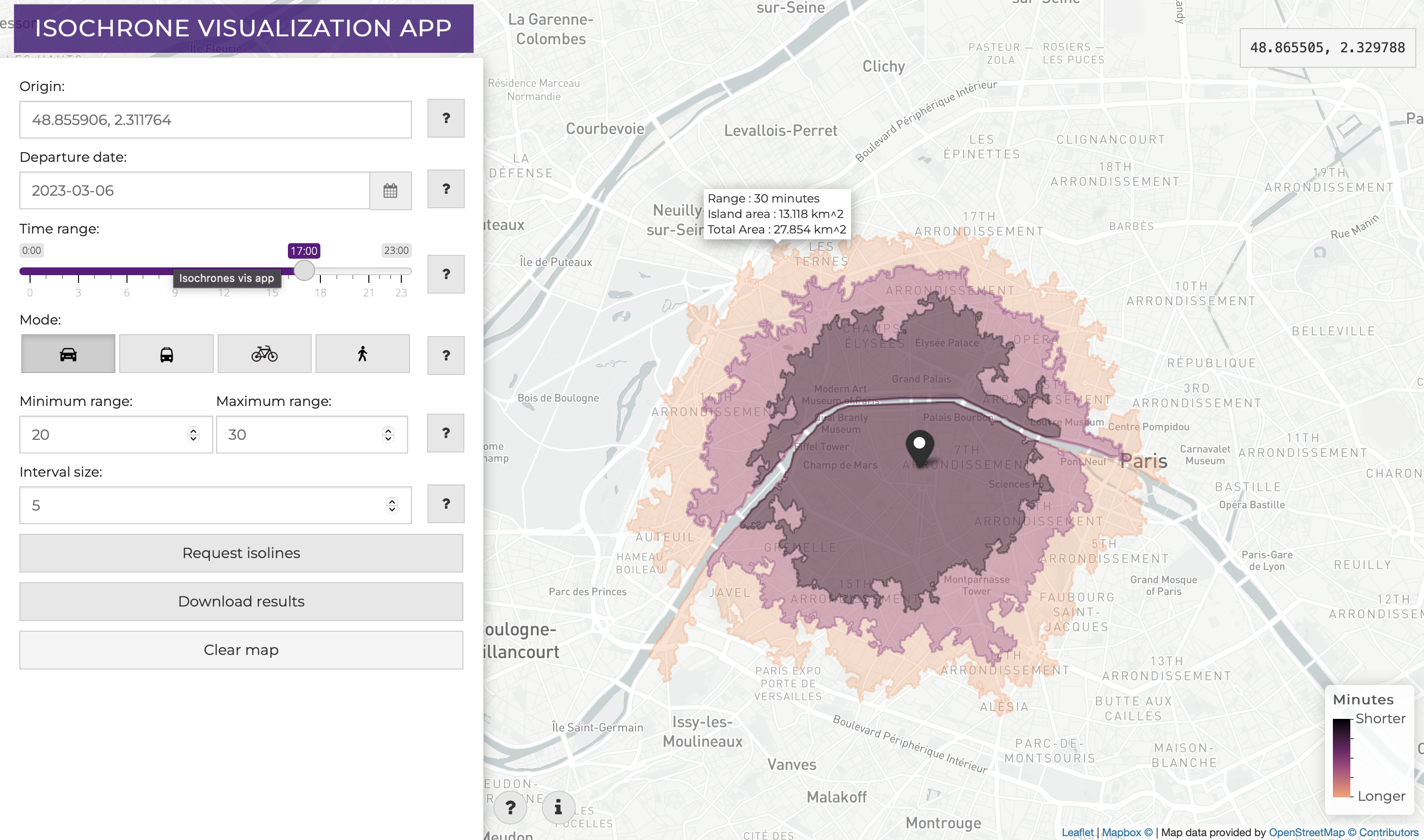1424x840 pixels.
Task: Click the Range 30 minutes popup
Action: pyautogui.click(x=777, y=214)
